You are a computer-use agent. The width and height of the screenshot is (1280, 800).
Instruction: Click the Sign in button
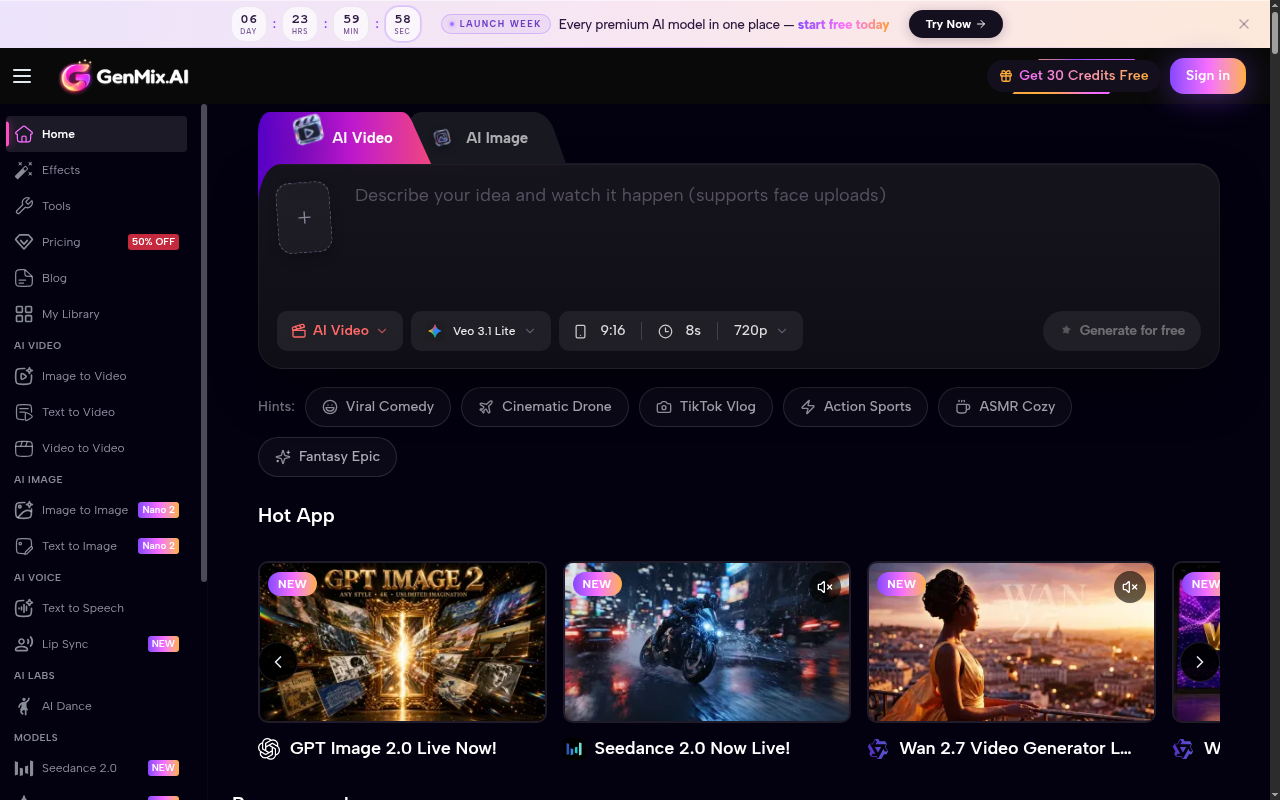[1208, 76]
